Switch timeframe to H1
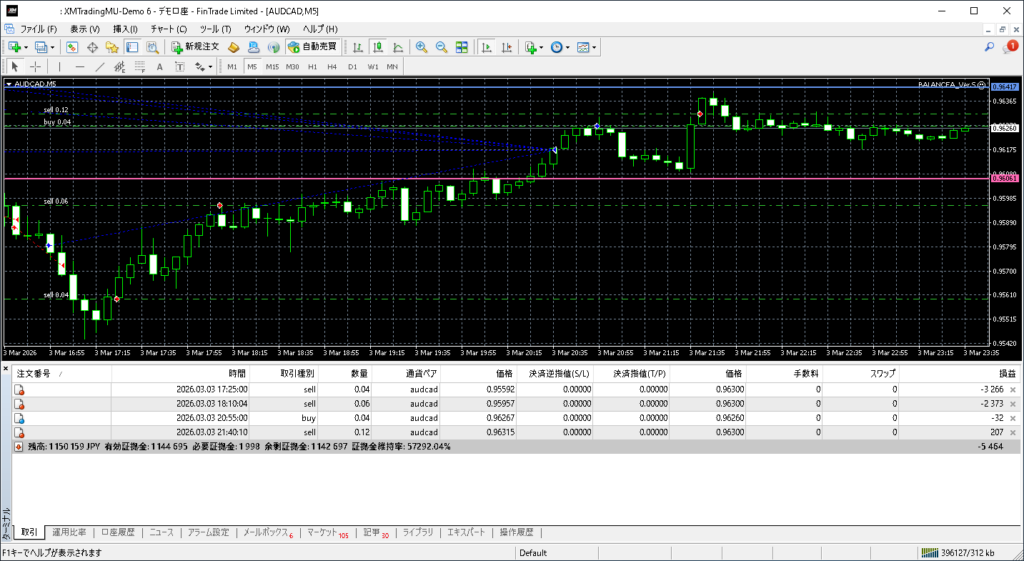 coord(312,67)
